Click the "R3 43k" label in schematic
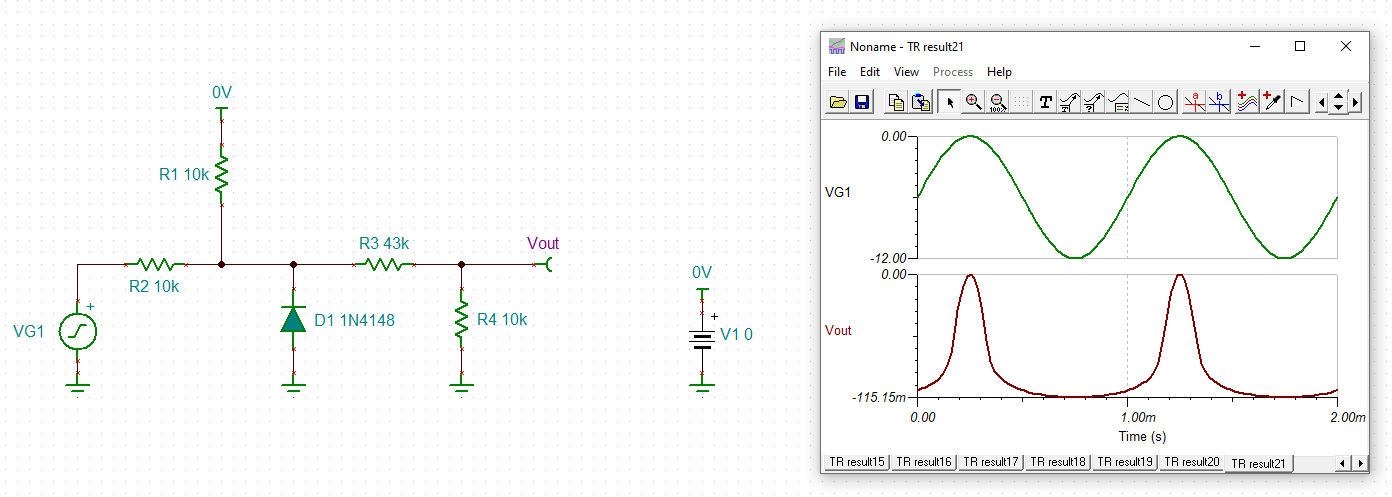This screenshot has width=1392, height=497. [384, 243]
